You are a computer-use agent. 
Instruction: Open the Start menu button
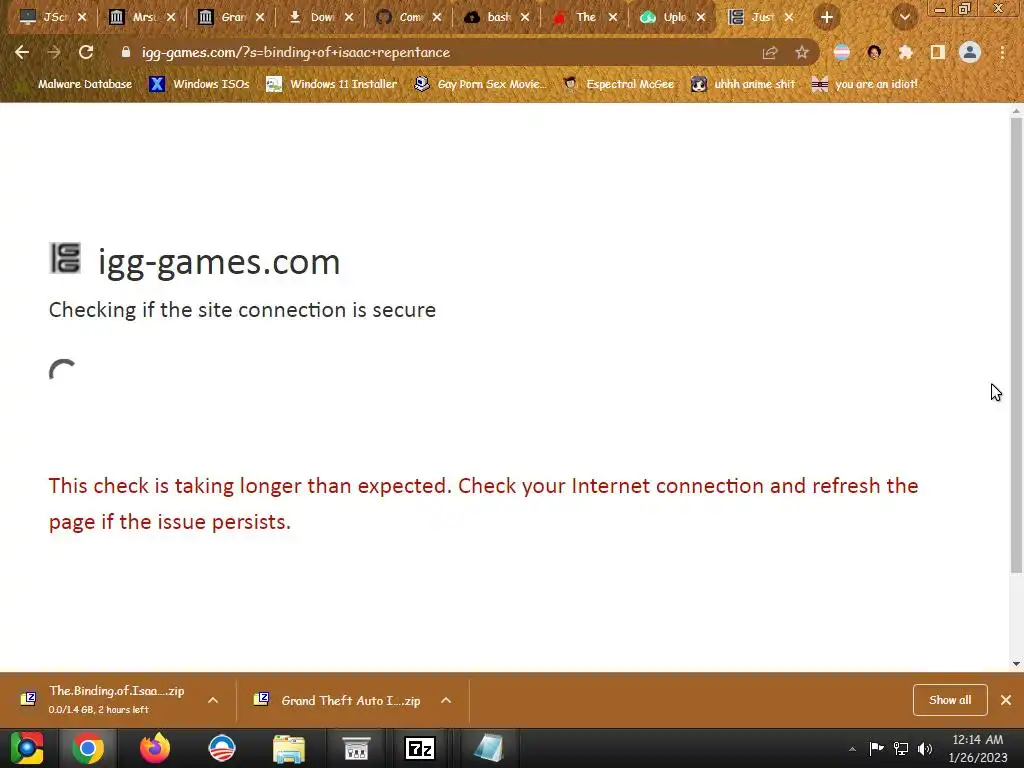click(x=27, y=748)
